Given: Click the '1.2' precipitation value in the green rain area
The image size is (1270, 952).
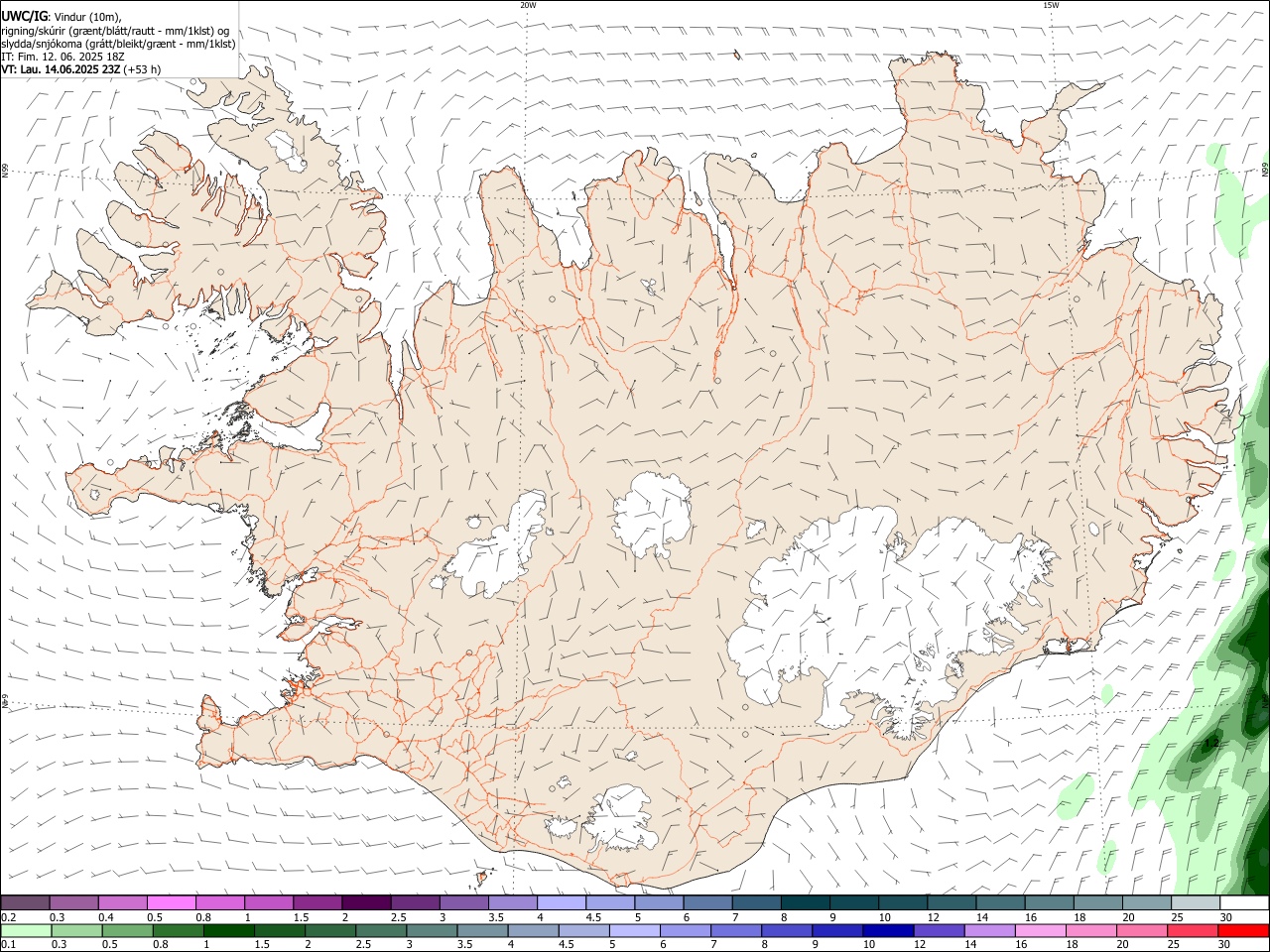Looking at the screenshot, I should 1210,742.
